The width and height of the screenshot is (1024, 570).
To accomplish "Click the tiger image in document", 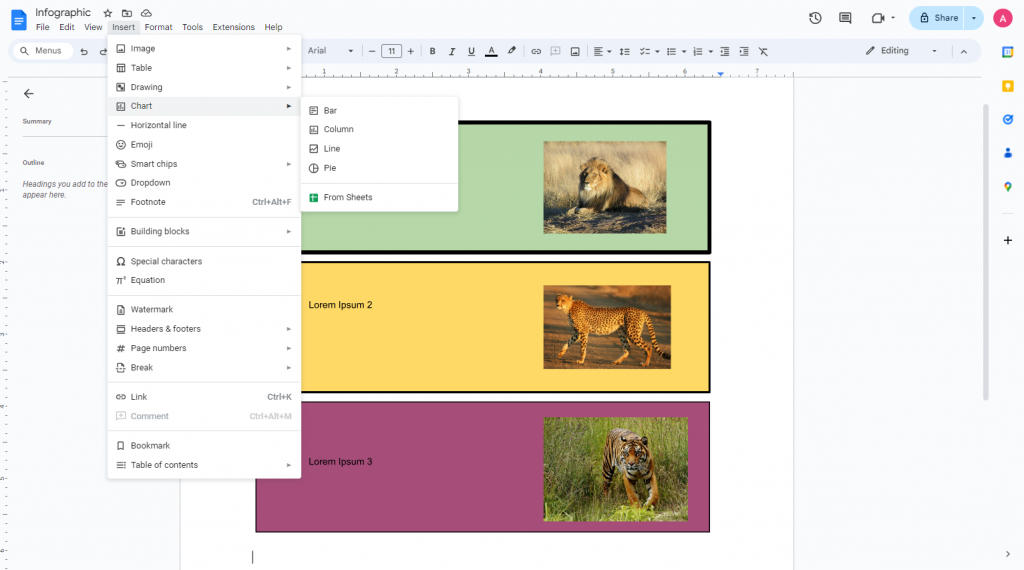I will (615, 469).
